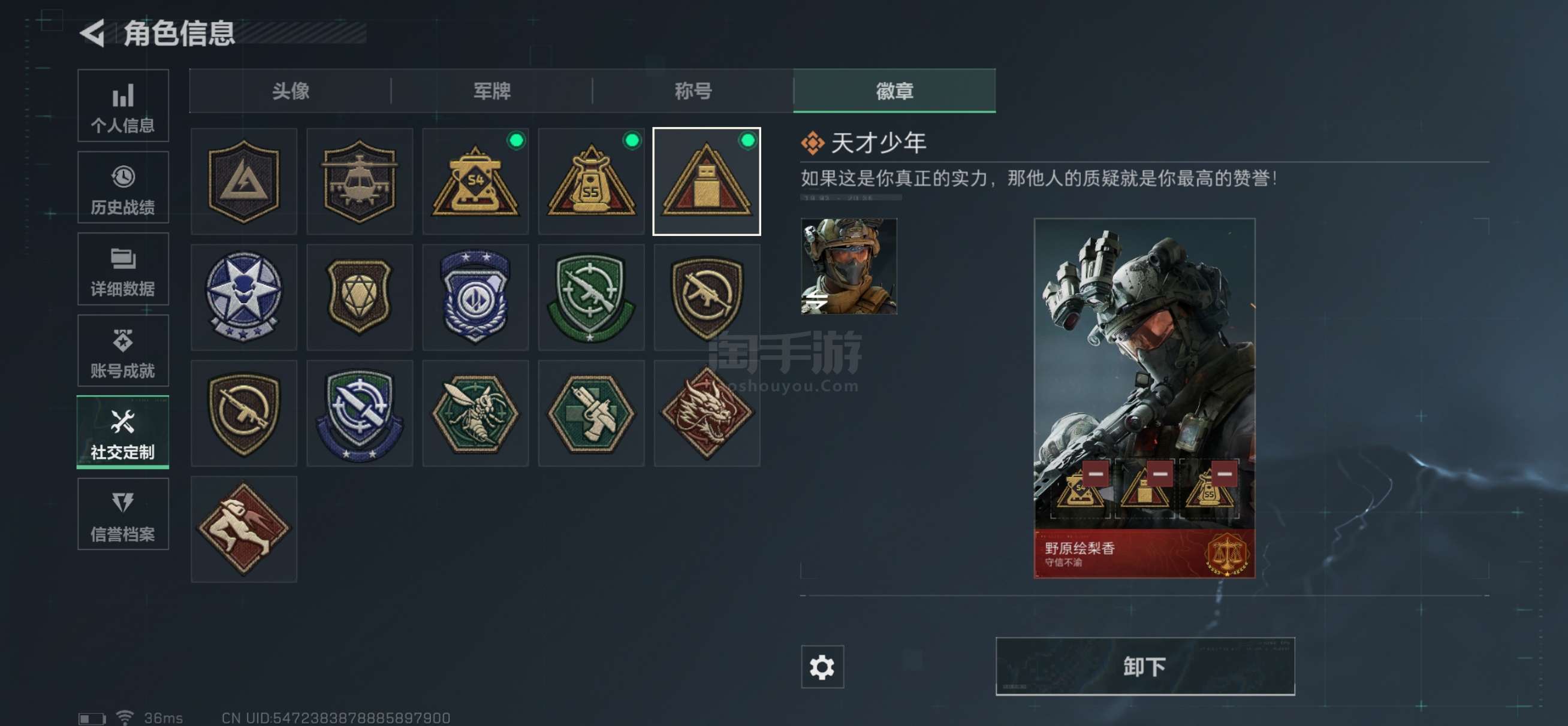Switch to the 头像 avatar tab
Image resolution: width=1568 pixels, height=726 pixels.
pyautogui.click(x=290, y=91)
